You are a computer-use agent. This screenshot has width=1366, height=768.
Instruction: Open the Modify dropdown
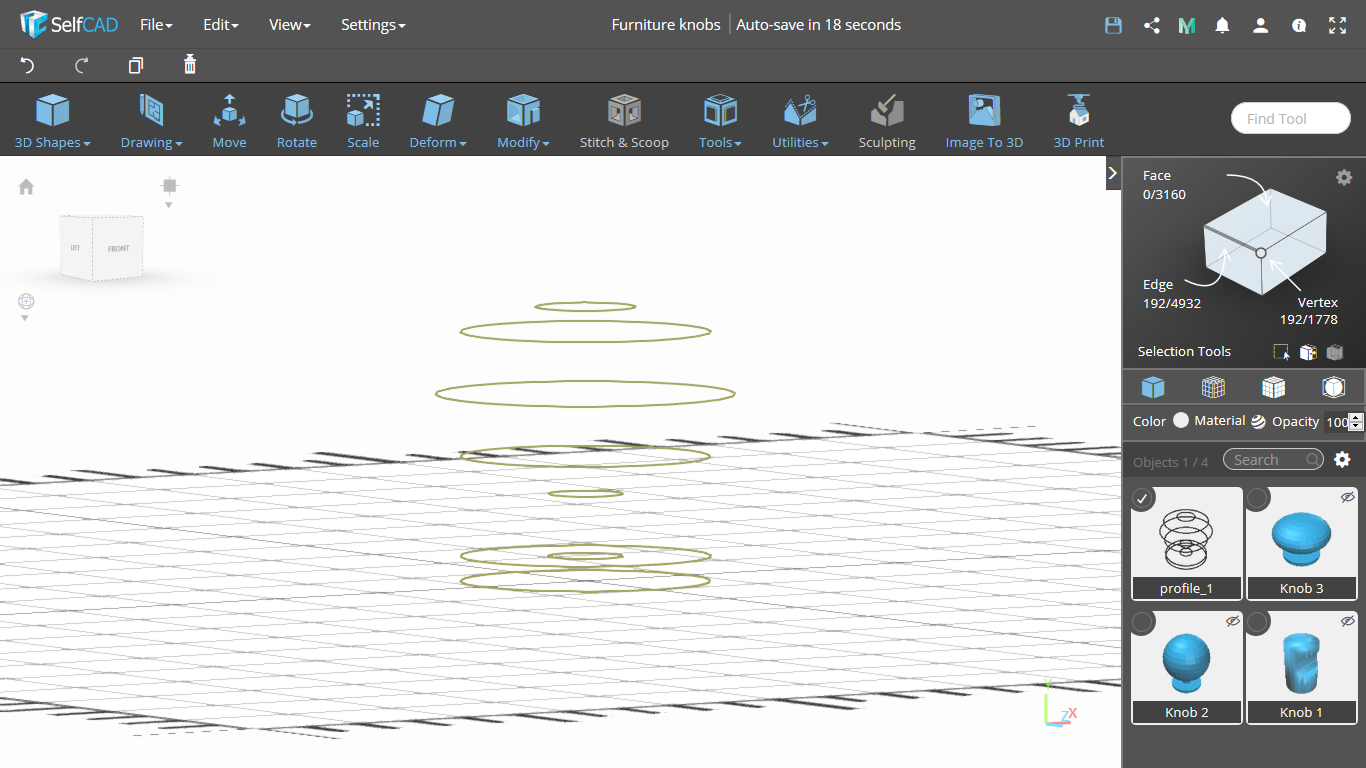coord(523,121)
